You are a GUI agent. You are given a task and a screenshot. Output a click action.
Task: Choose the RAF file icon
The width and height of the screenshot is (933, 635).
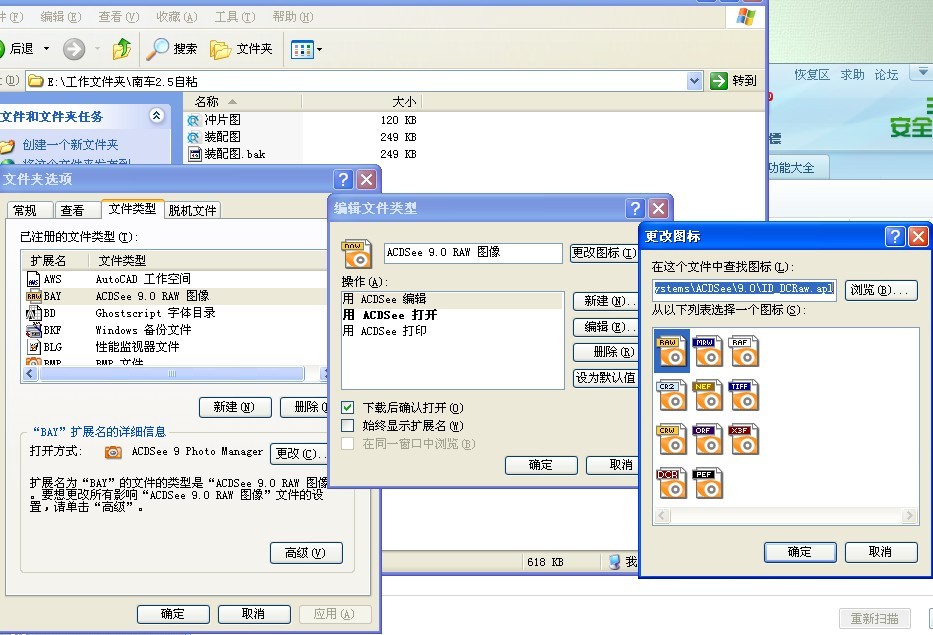pos(744,351)
